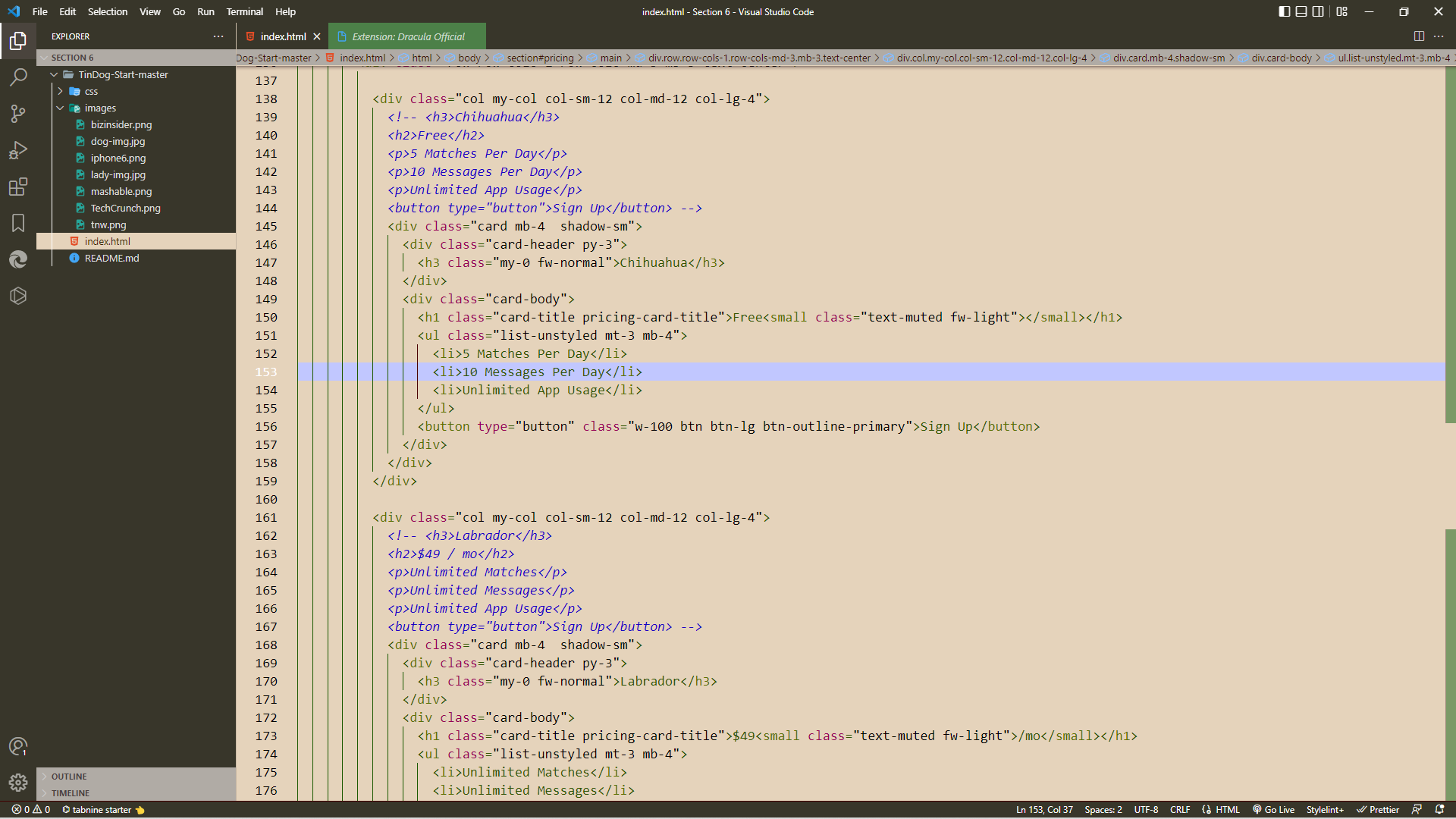This screenshot has width=1456, height=819.
Task: Select the Explorer icon in the activity bar
Action: pyautogui.click(x=18, y=42)
